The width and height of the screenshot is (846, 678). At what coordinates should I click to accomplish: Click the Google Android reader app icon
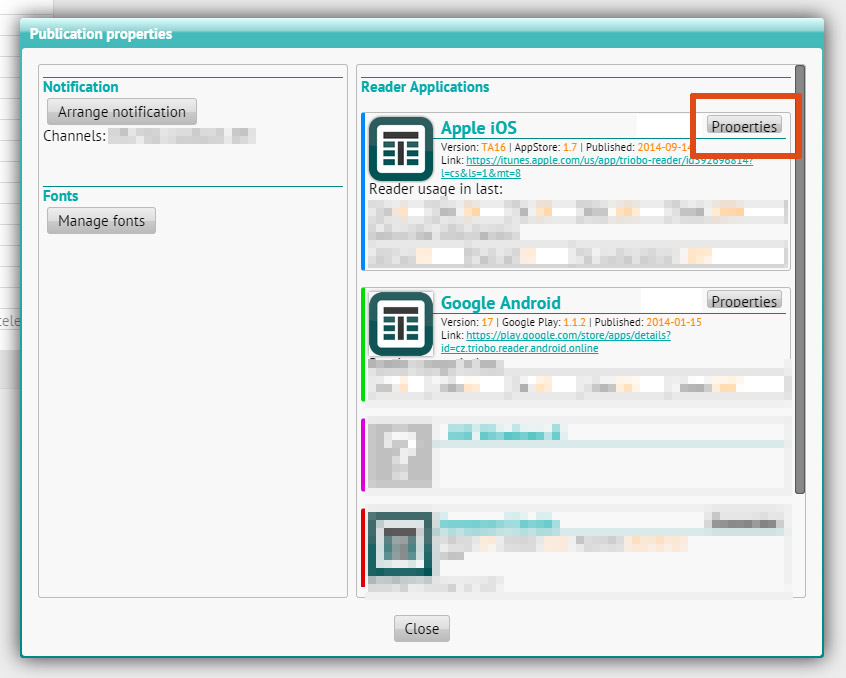coord(400,324)
